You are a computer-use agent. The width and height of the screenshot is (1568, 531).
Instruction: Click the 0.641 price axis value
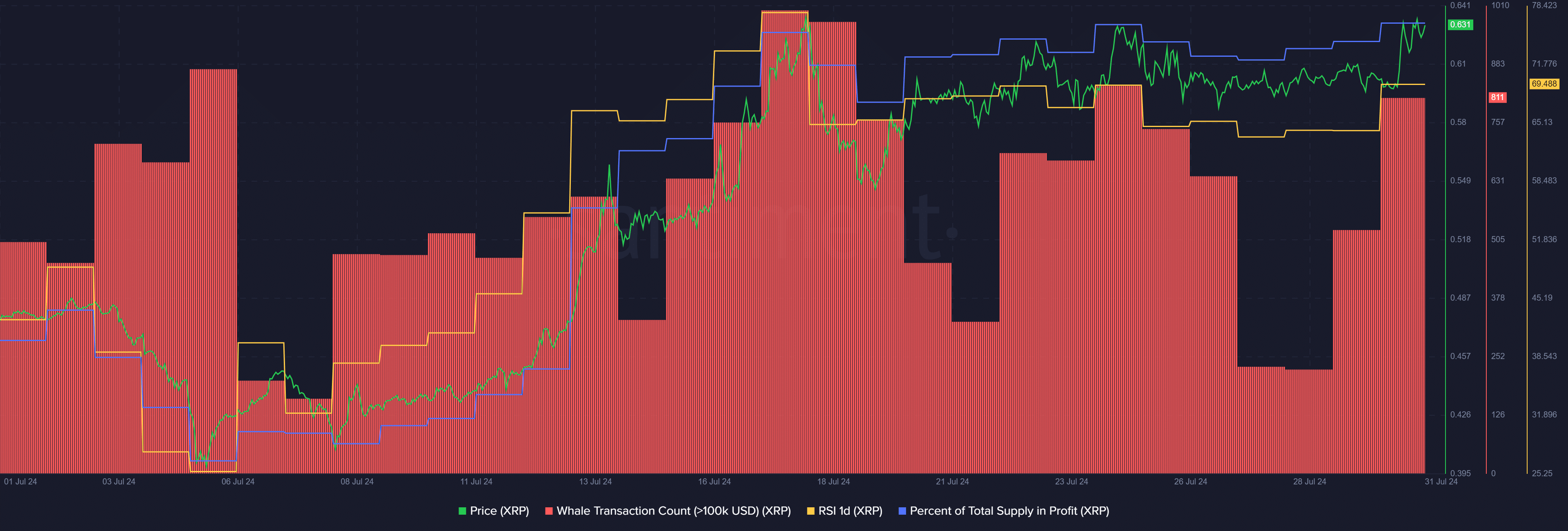click(1460, 5)
